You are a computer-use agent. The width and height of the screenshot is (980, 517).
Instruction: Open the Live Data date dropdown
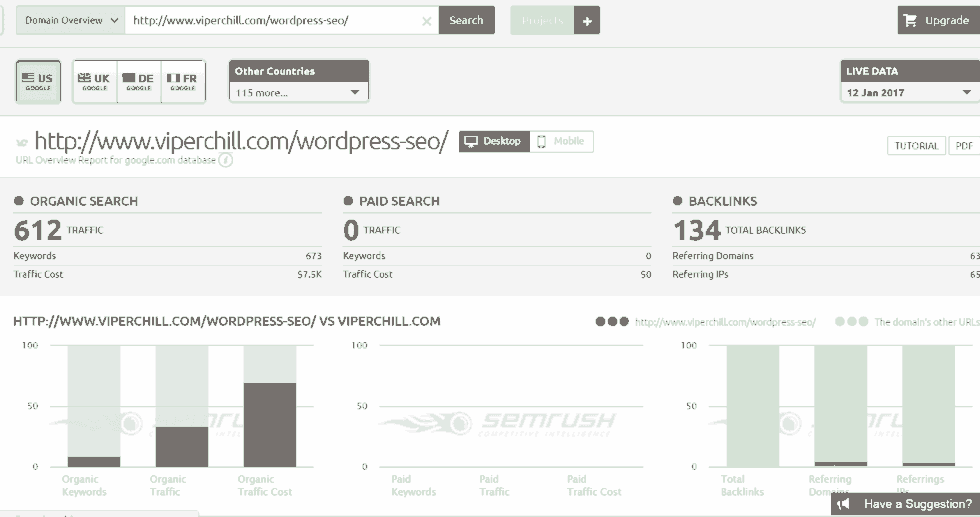910,93
